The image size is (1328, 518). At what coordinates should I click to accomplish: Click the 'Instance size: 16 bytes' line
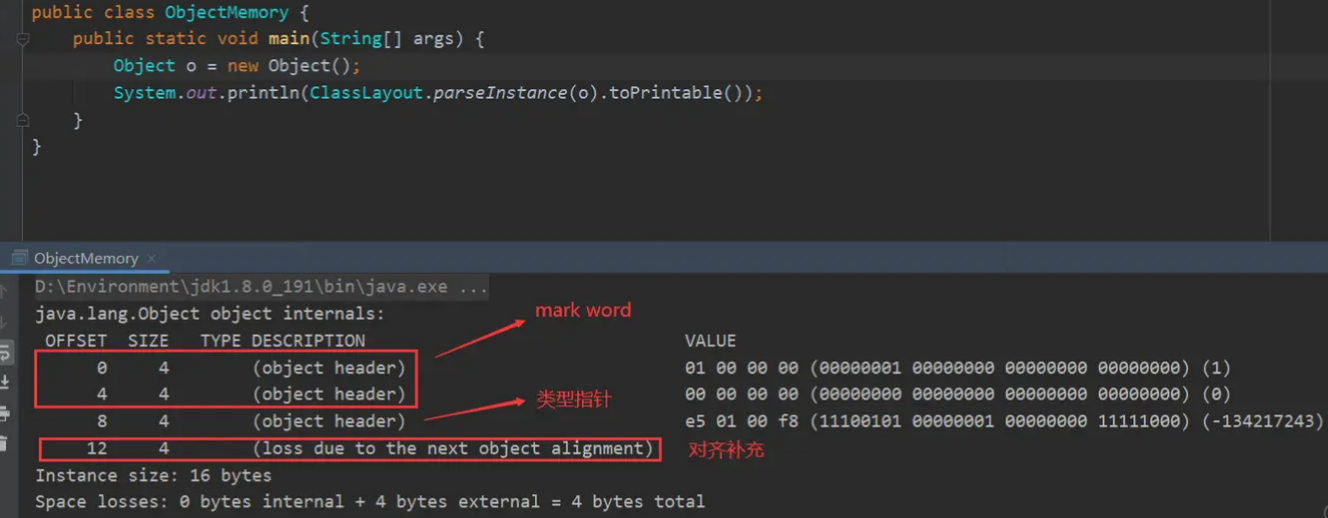click(x=153, y=475)
